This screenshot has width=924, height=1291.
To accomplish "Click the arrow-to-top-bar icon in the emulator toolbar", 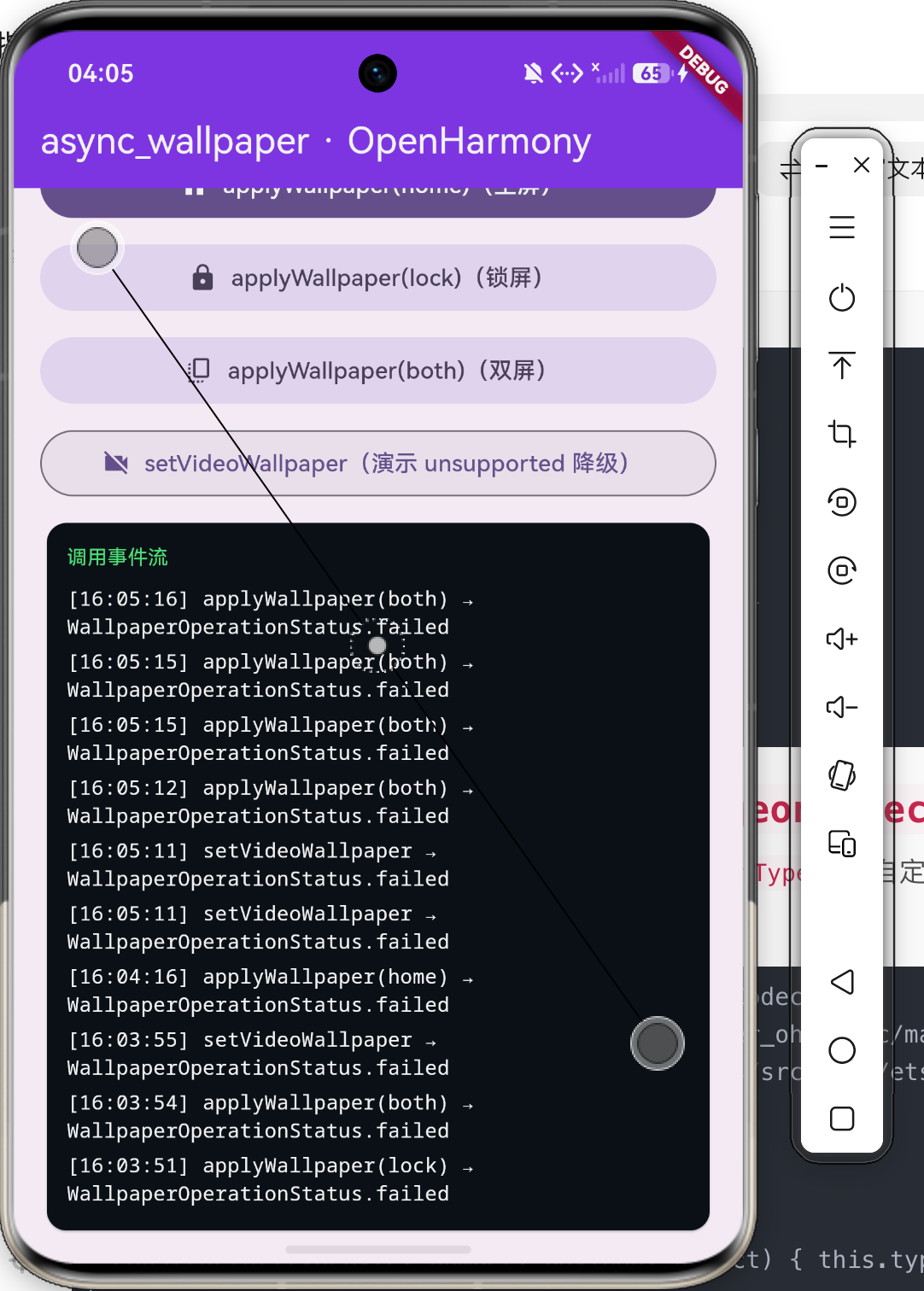I will click(x=842, y=365).
